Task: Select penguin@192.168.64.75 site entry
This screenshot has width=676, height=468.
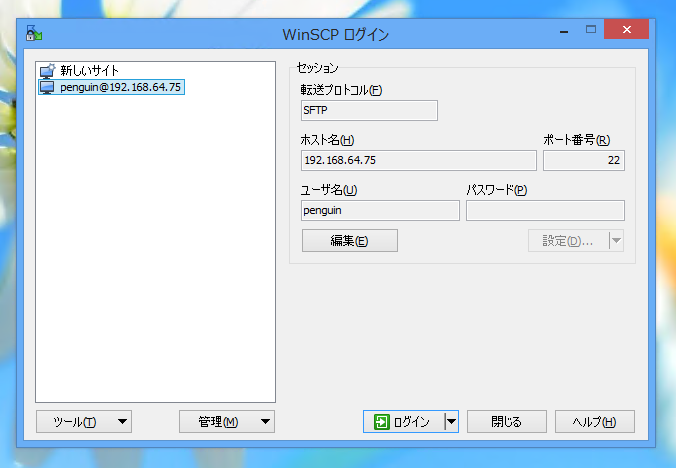Action: coord(111,87)
